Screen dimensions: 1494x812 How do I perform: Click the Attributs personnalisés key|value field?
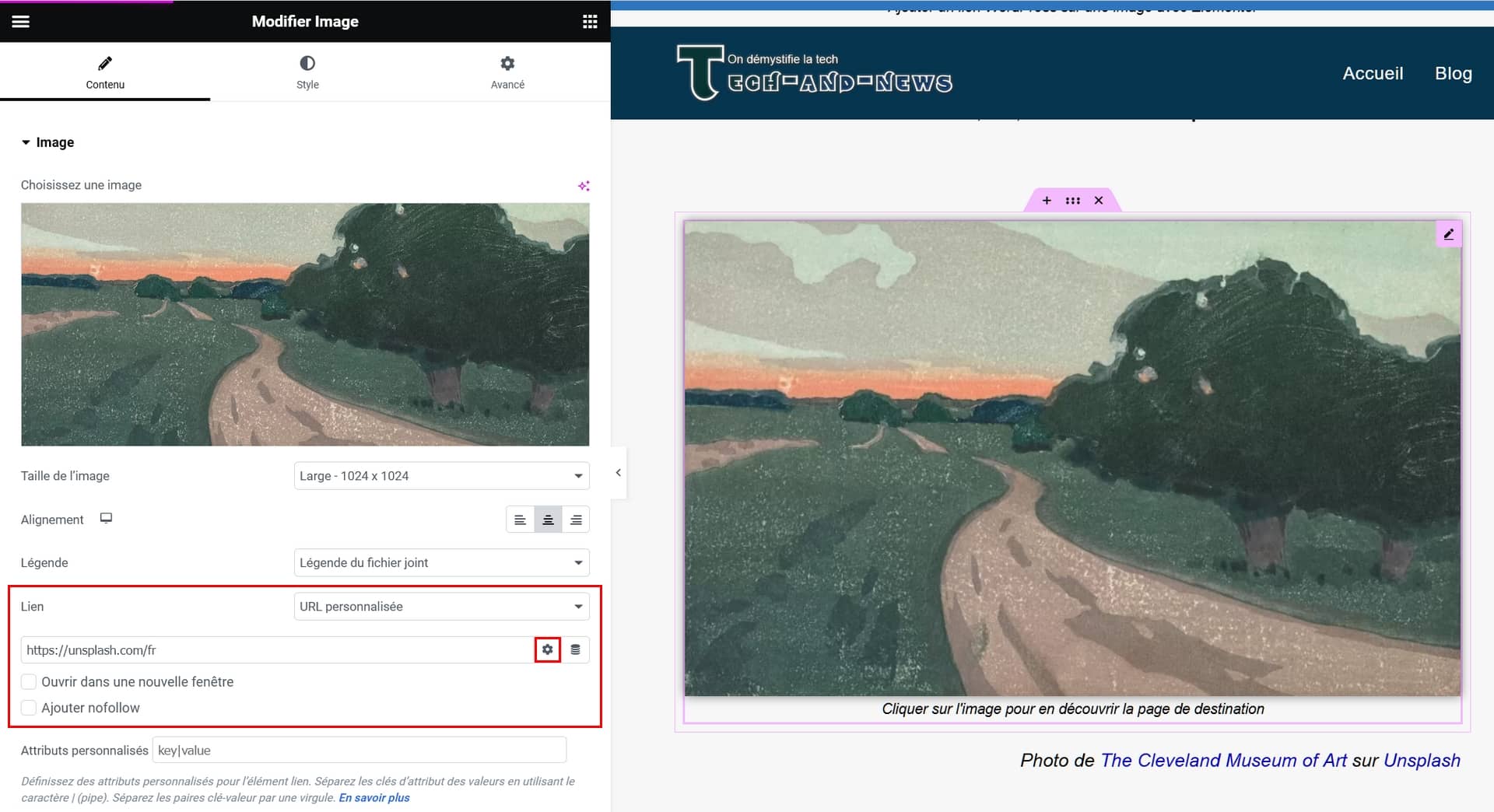359,751
